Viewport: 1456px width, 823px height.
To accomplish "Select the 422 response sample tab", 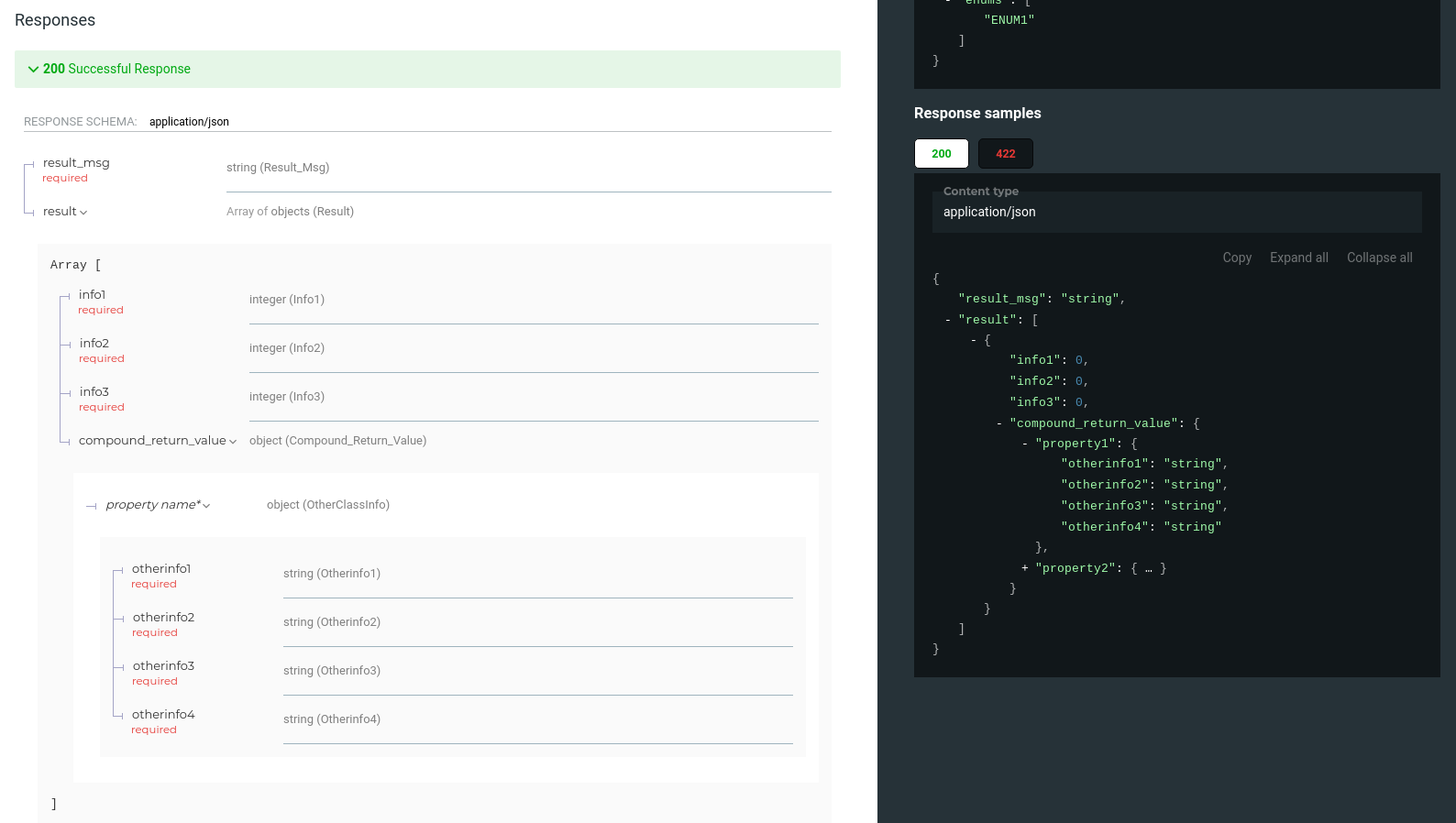I will (x=1006, y=154).
